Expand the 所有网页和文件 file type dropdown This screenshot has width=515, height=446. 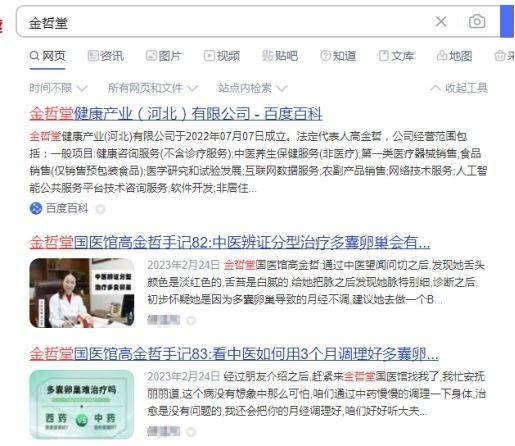[153, 88]
